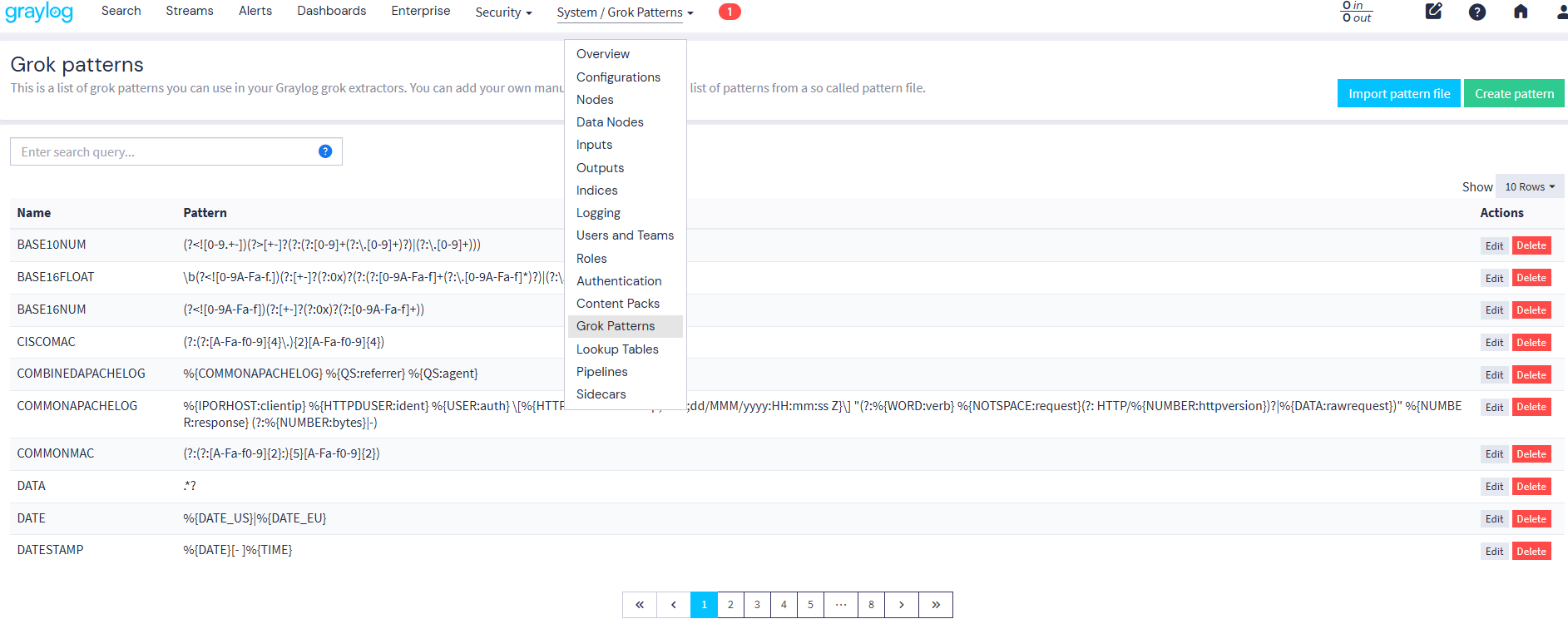Select Lookup Tables from System menu
The image size is (1568, 619).
click(x=617, y=349)
